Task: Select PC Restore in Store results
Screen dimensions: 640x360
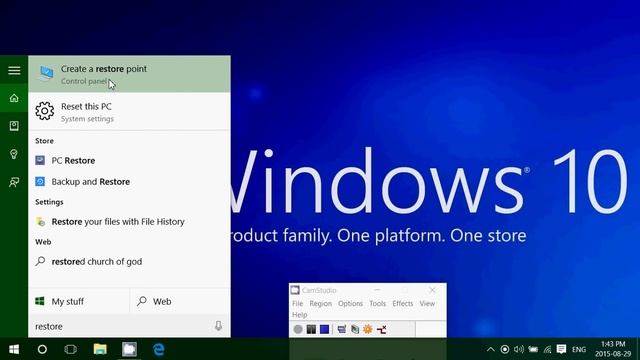Action: point(129,160)
